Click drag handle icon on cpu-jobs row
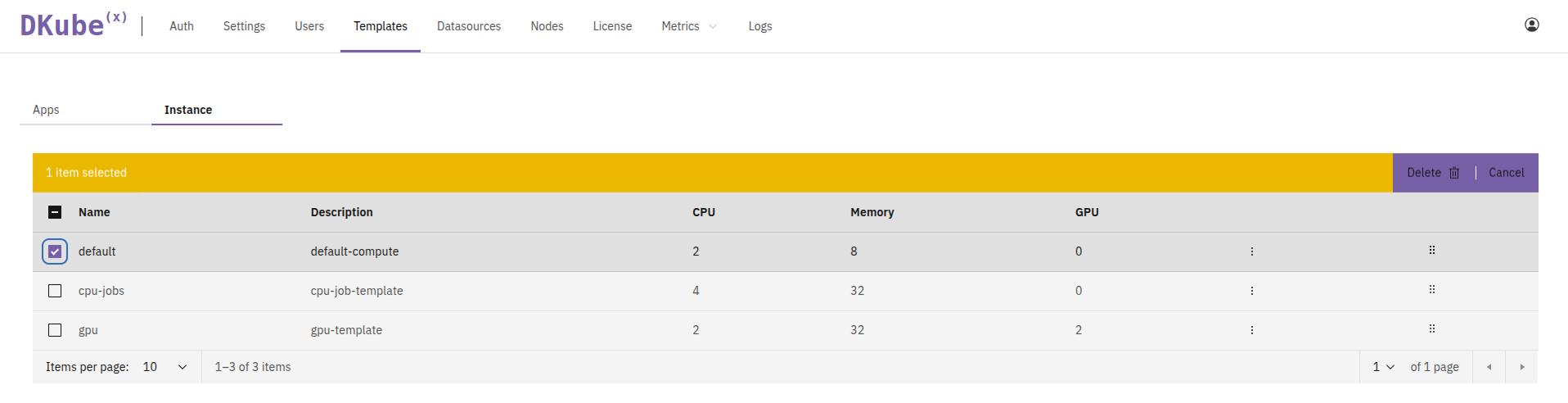Image resolution: width=1568 pixels, height=403 pixels. [1431, 290]
